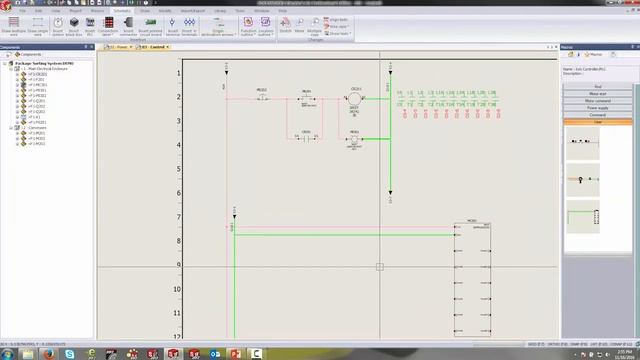Click the circular coil symbol in schematic
Viewport: 640px width, 360px height.
354,98
